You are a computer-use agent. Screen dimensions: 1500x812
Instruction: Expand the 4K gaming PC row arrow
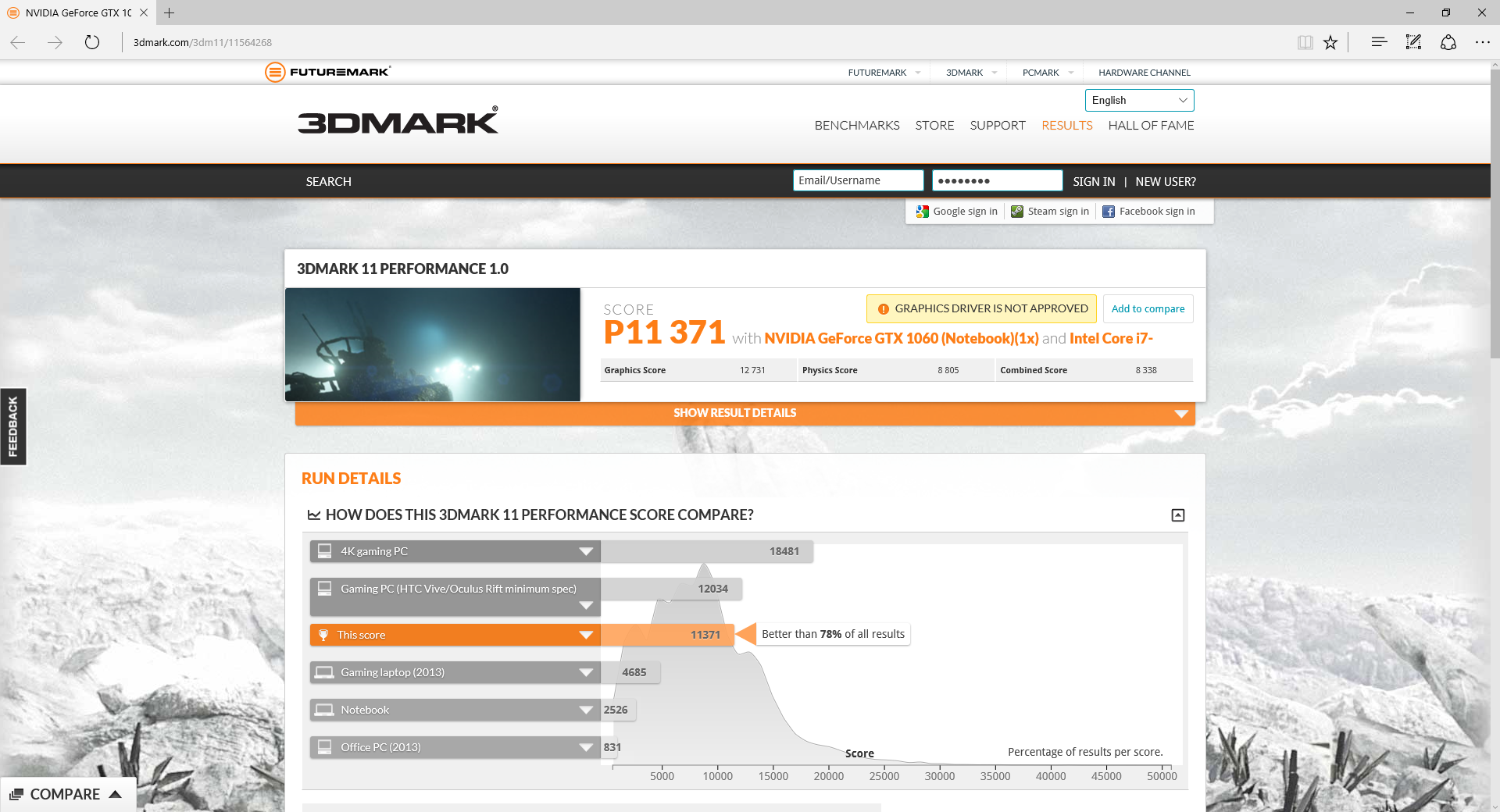click(586, 551)
